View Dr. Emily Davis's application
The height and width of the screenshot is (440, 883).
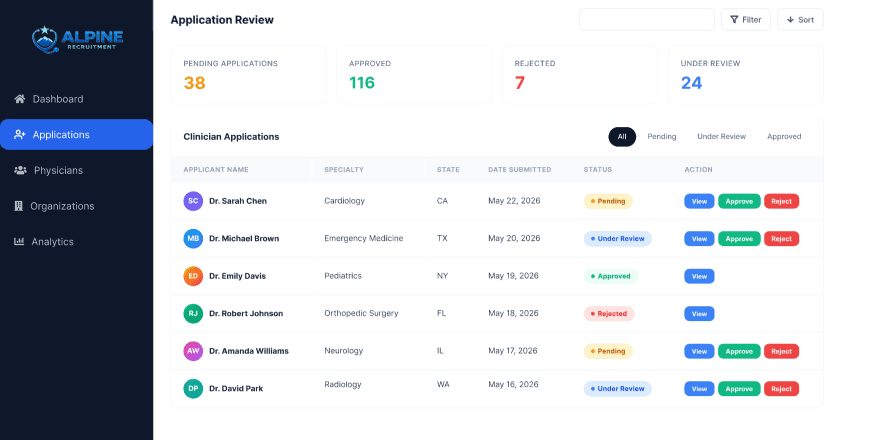699,276
